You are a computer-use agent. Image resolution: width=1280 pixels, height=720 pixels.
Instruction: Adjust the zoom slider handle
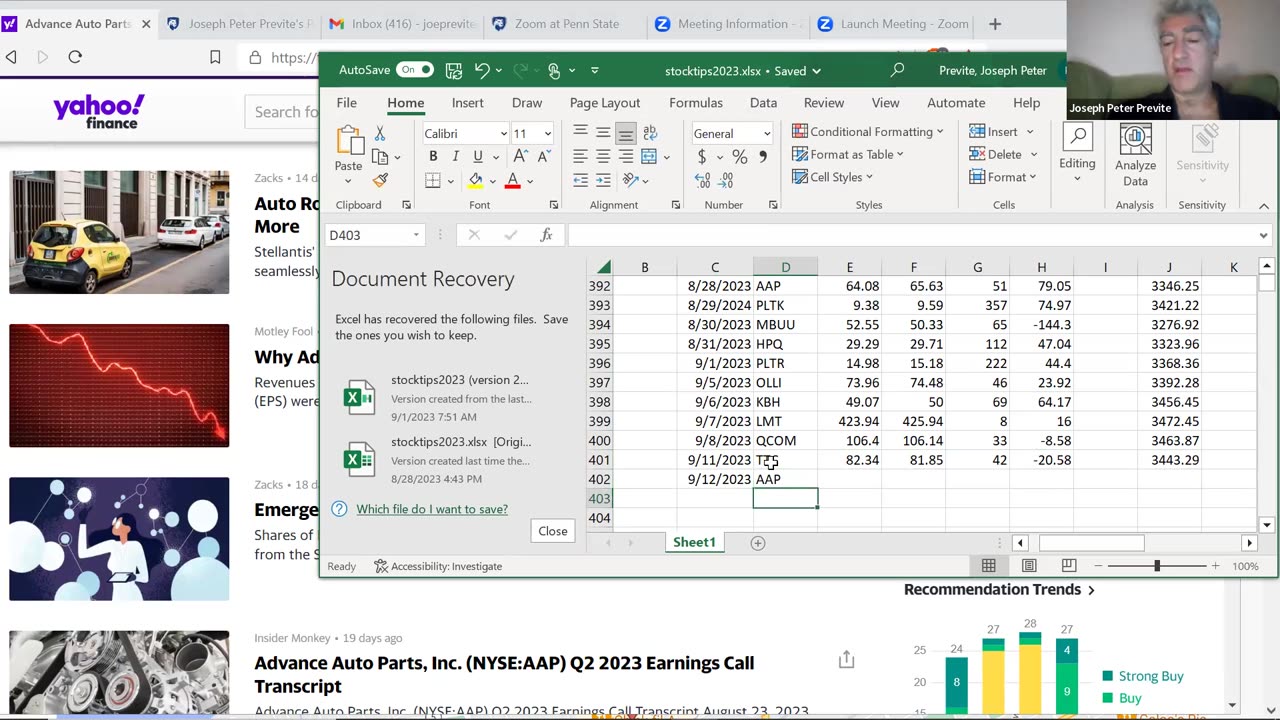click(1157, 566)
